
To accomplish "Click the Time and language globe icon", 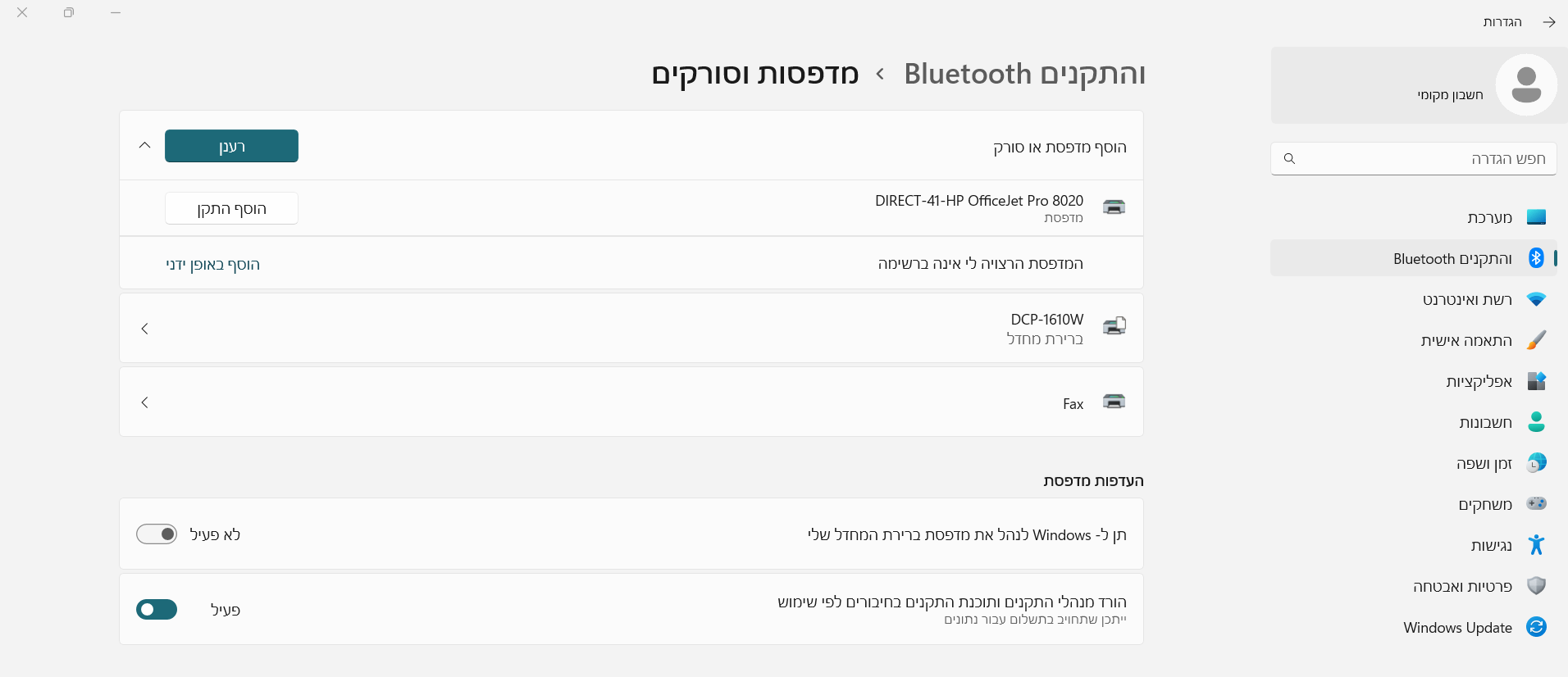I will coord(1536,463).
